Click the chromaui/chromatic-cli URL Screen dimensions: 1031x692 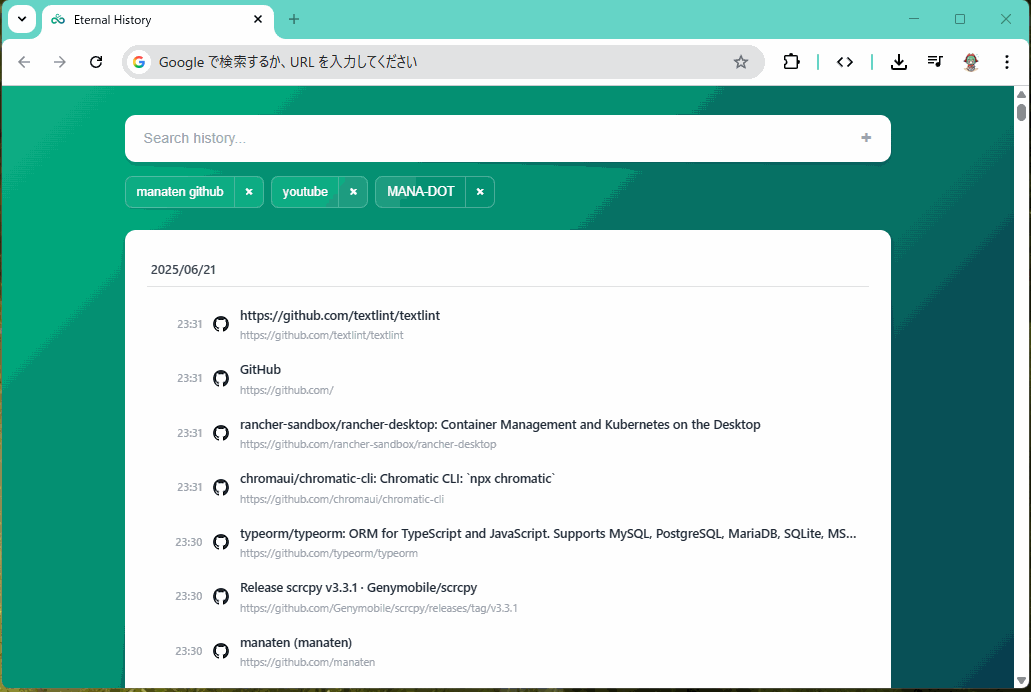click(x=342, y=499)
